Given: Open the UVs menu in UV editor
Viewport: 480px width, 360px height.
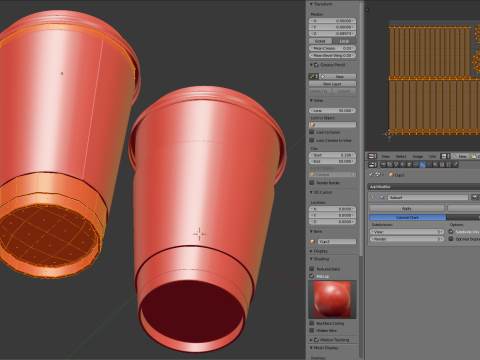Looking at the screenshot, I should tap(432, 156).
